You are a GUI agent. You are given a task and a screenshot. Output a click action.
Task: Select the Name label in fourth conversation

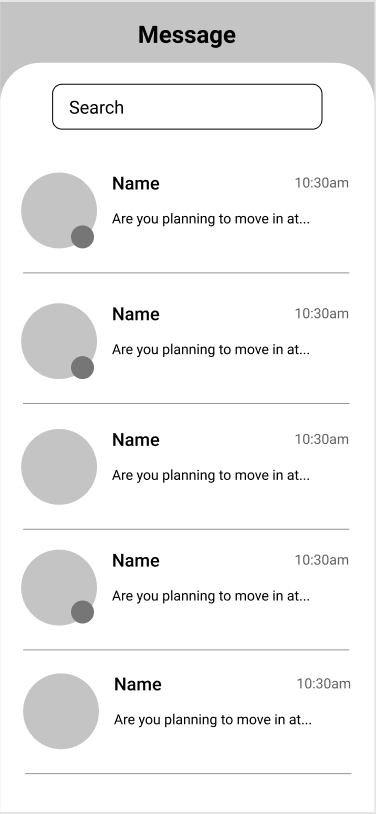(x=136, y=561)
